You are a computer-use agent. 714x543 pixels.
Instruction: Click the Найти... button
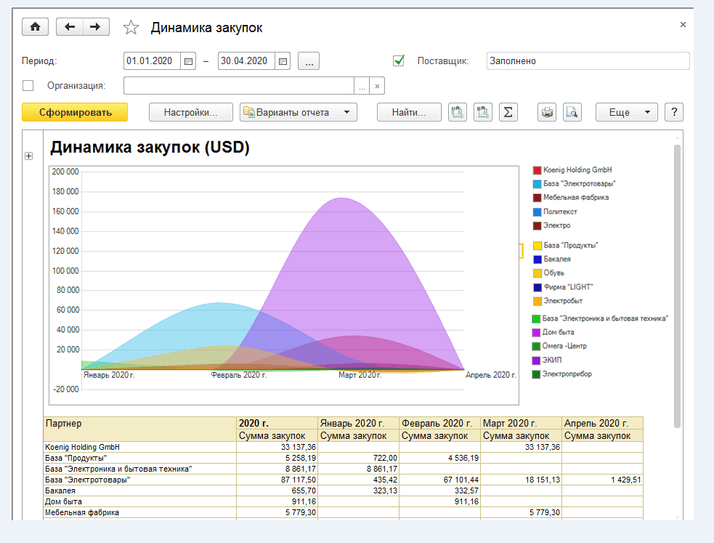(x=409, y=112)
